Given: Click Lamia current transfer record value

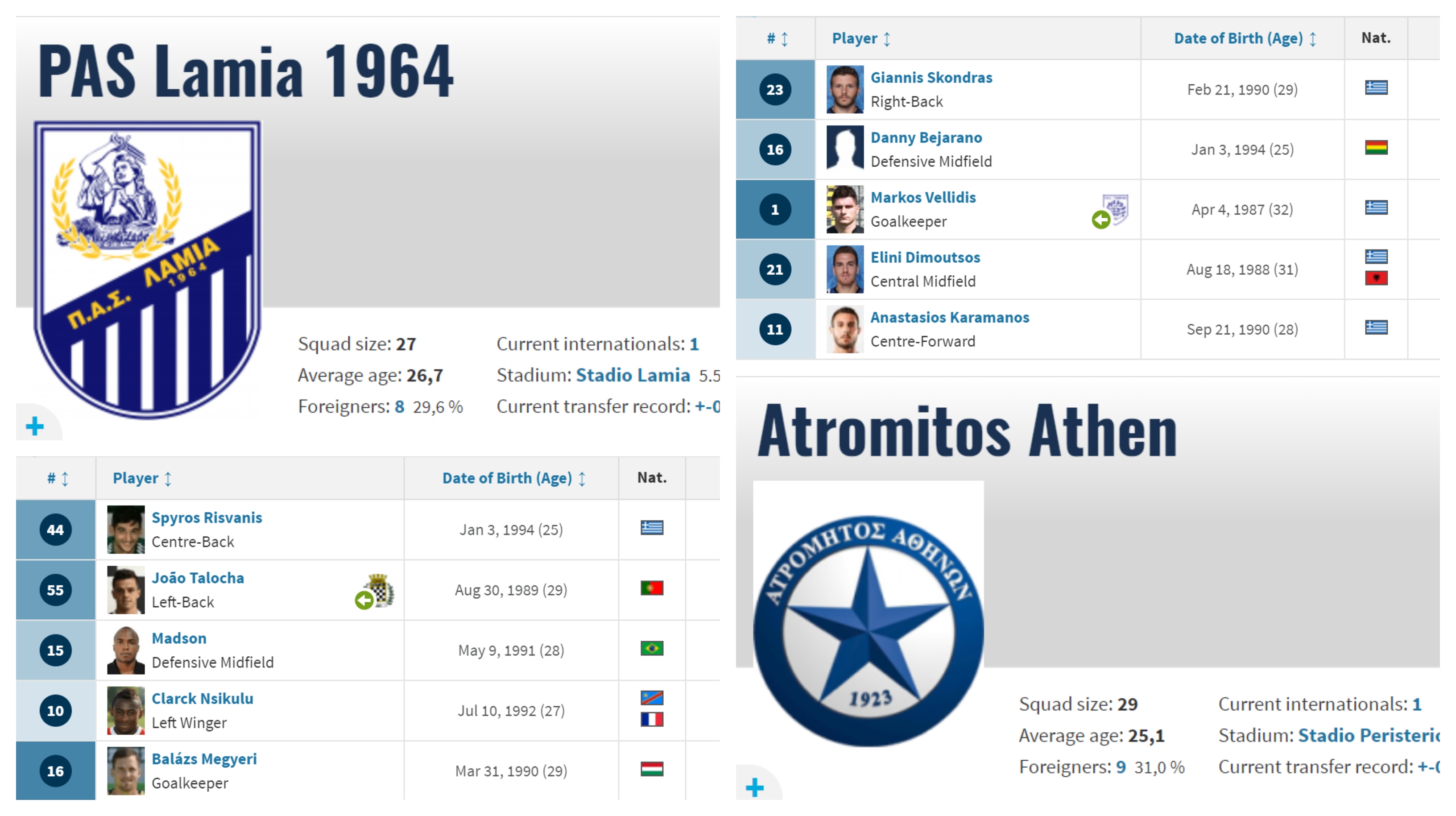Looking at the screenshot, I should click(707, 406).
